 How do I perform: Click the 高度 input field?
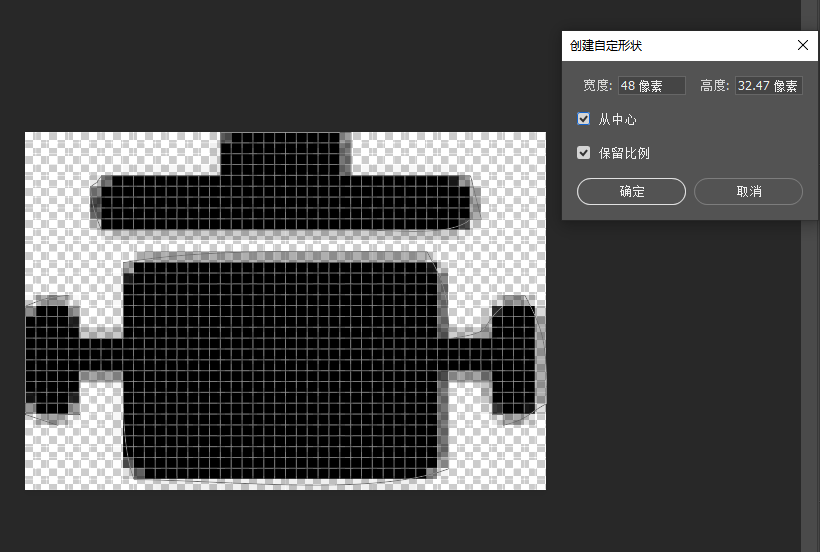click(769, 85)
